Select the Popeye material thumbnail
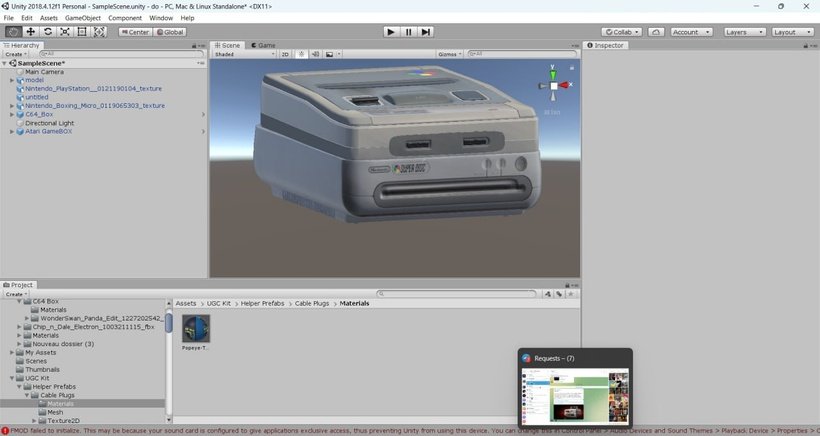 [x=196, y=329]
